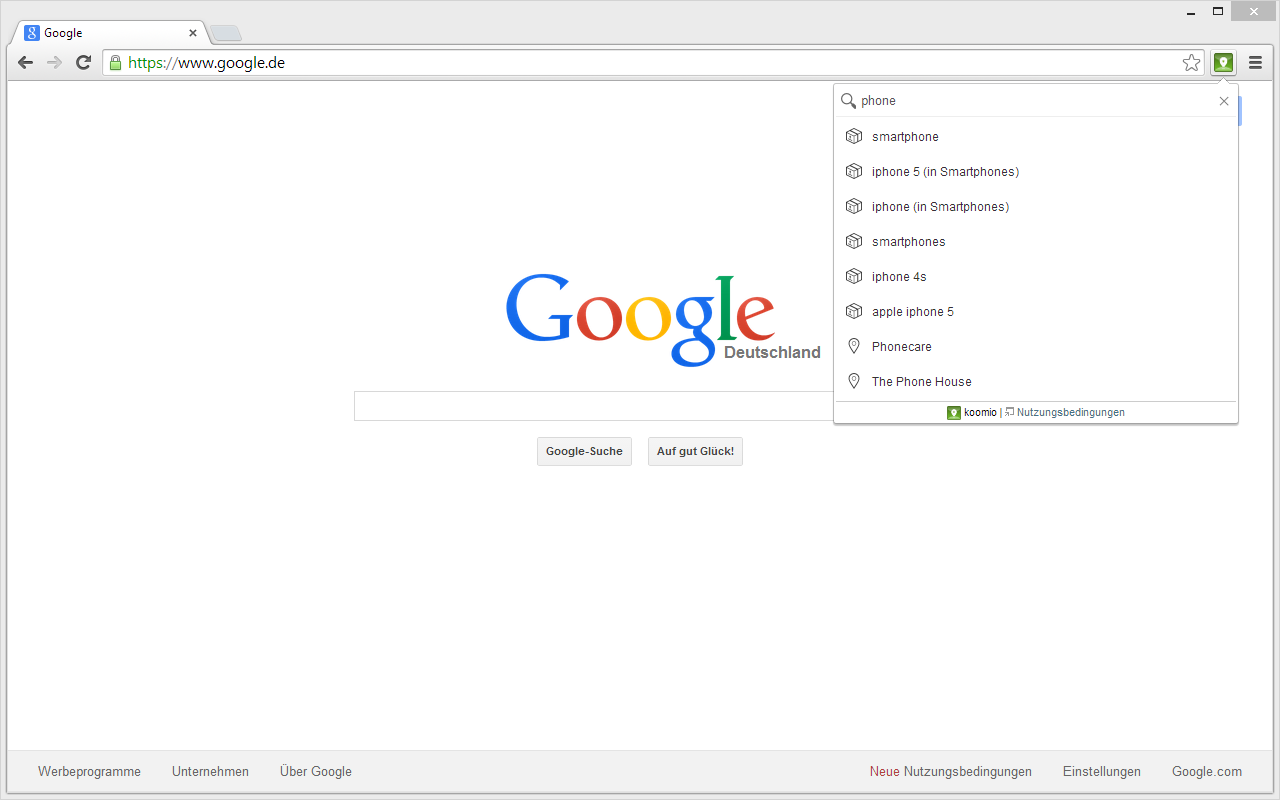Viewport: 1280px width, 800px height.
Task: Click the box icon beside smartphone
Action: [x=854, y=136]
